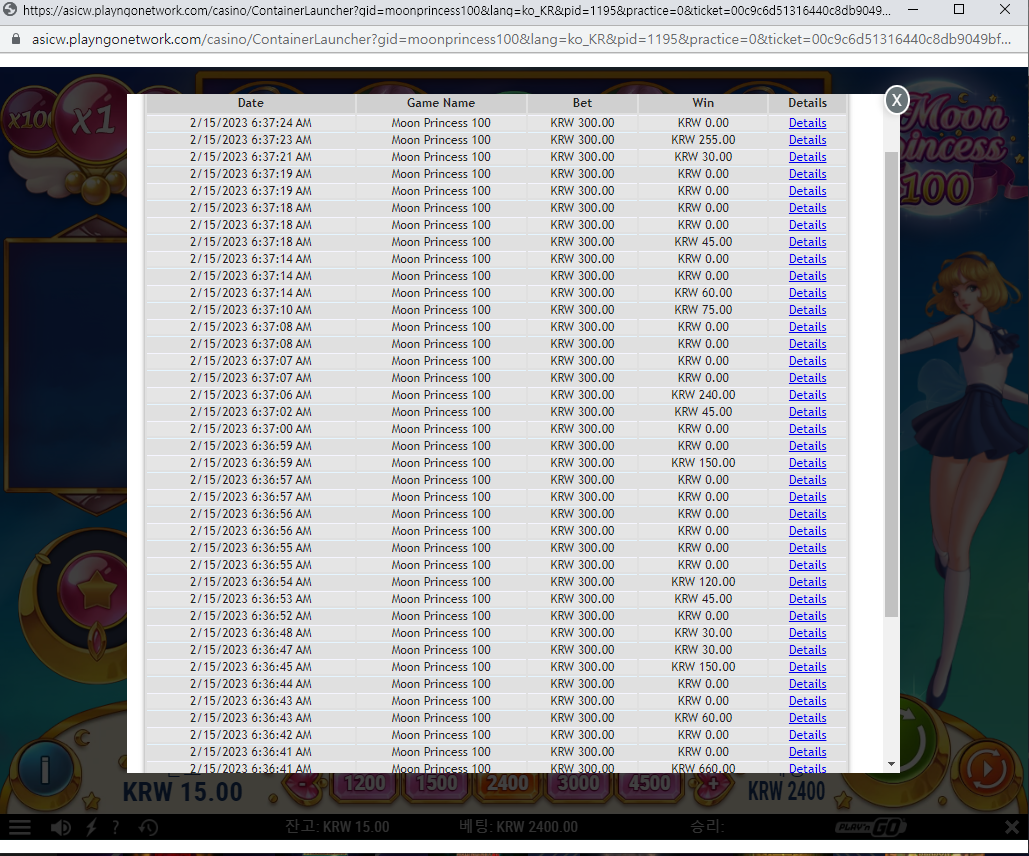Select the 2400 bet chip
The image size is (1029, 856).
point(507,784)
